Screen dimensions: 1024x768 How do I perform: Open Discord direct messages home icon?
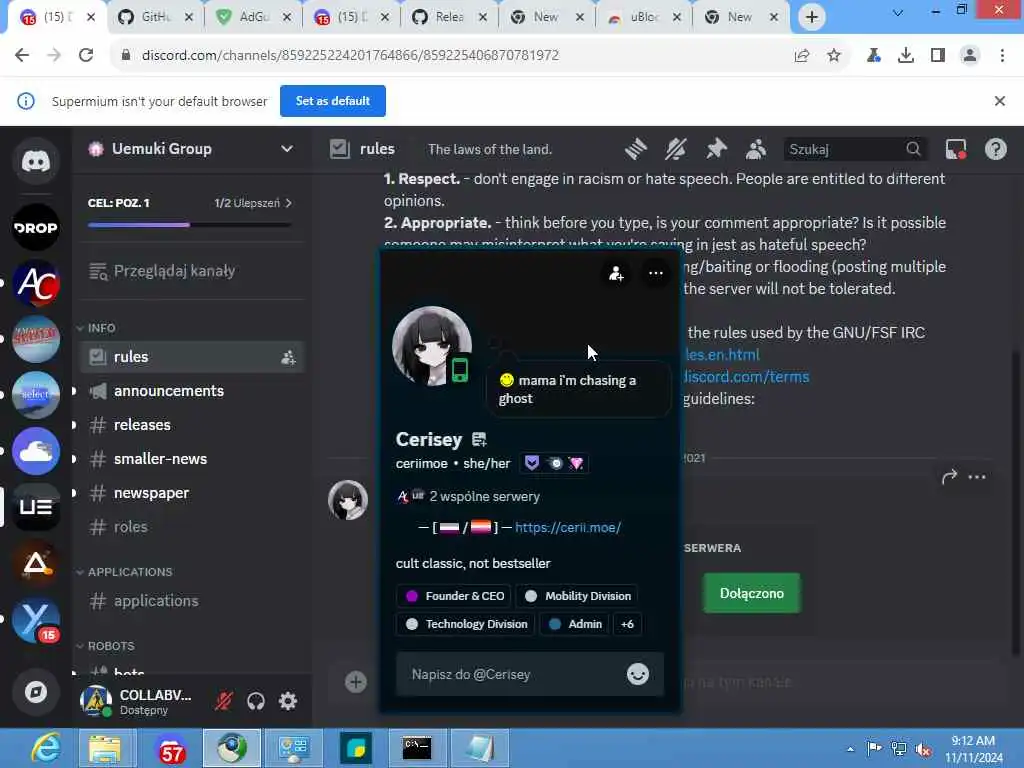pyautogui.click(x=36, y=161)
